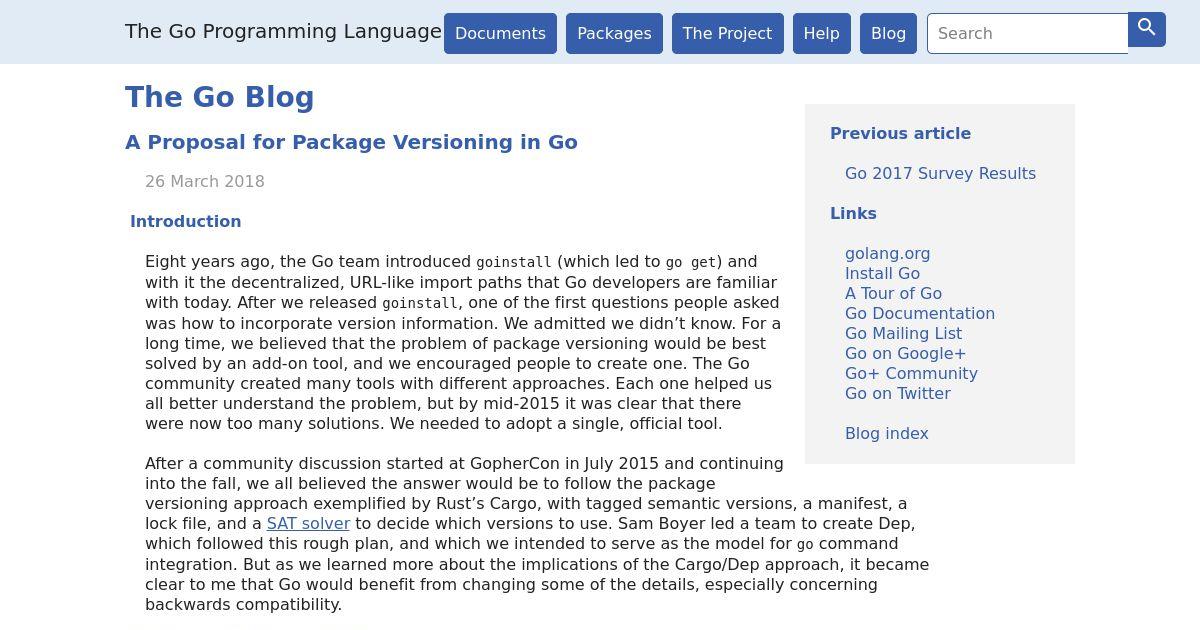Open the Documents menu
The width and height of the screenshot is (1200, 630).
click(500, 33)
